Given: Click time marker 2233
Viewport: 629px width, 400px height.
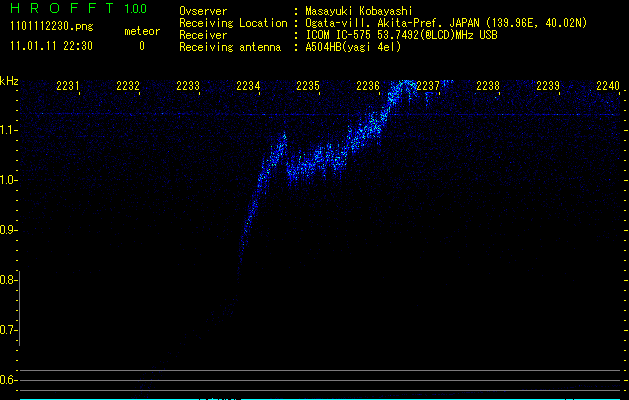Looking at the screenshot, I should click(x=188, y=86).
